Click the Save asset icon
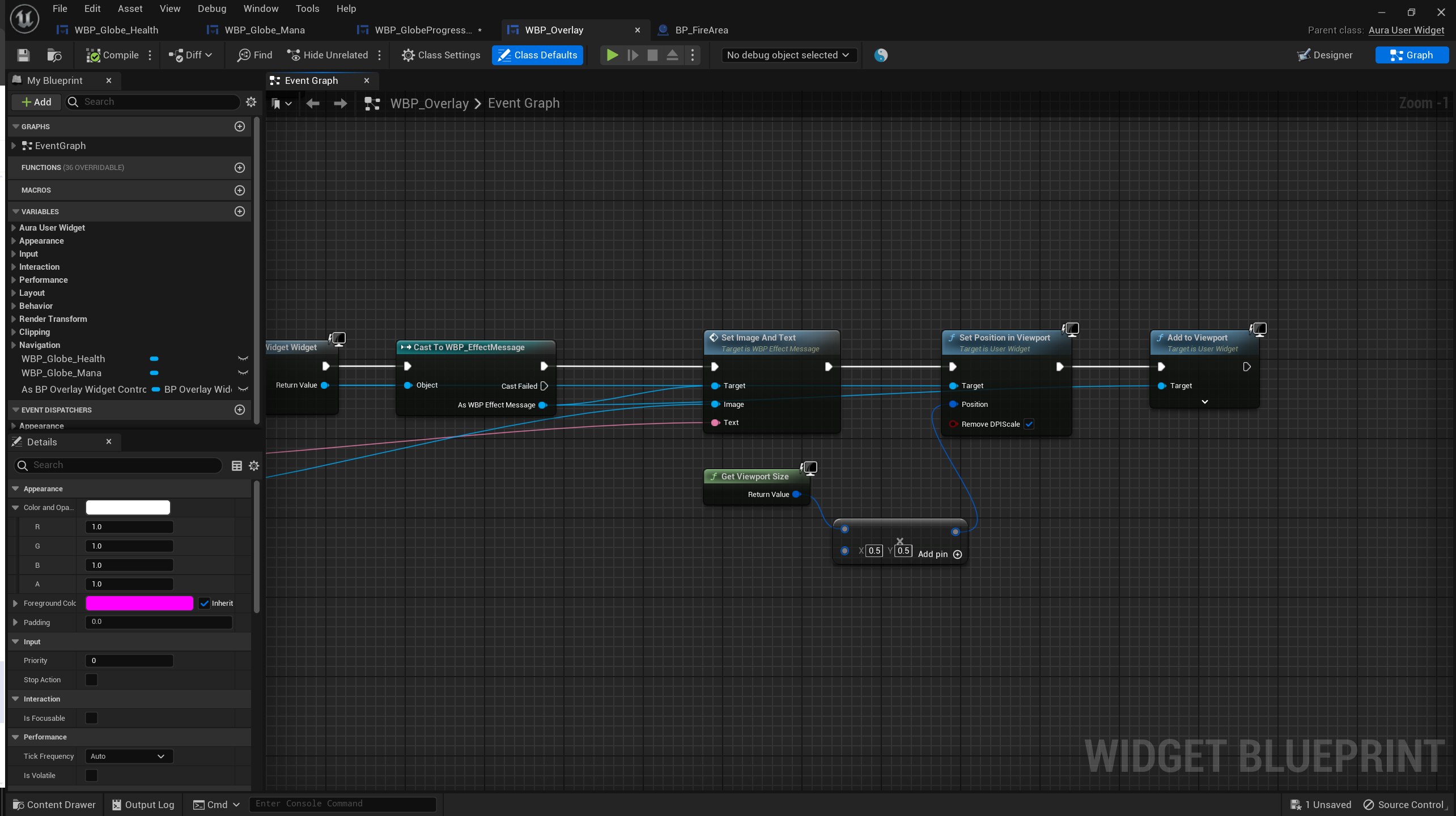Image resolution: width=1456 pixels, height=816 pixels. [23, 55]
